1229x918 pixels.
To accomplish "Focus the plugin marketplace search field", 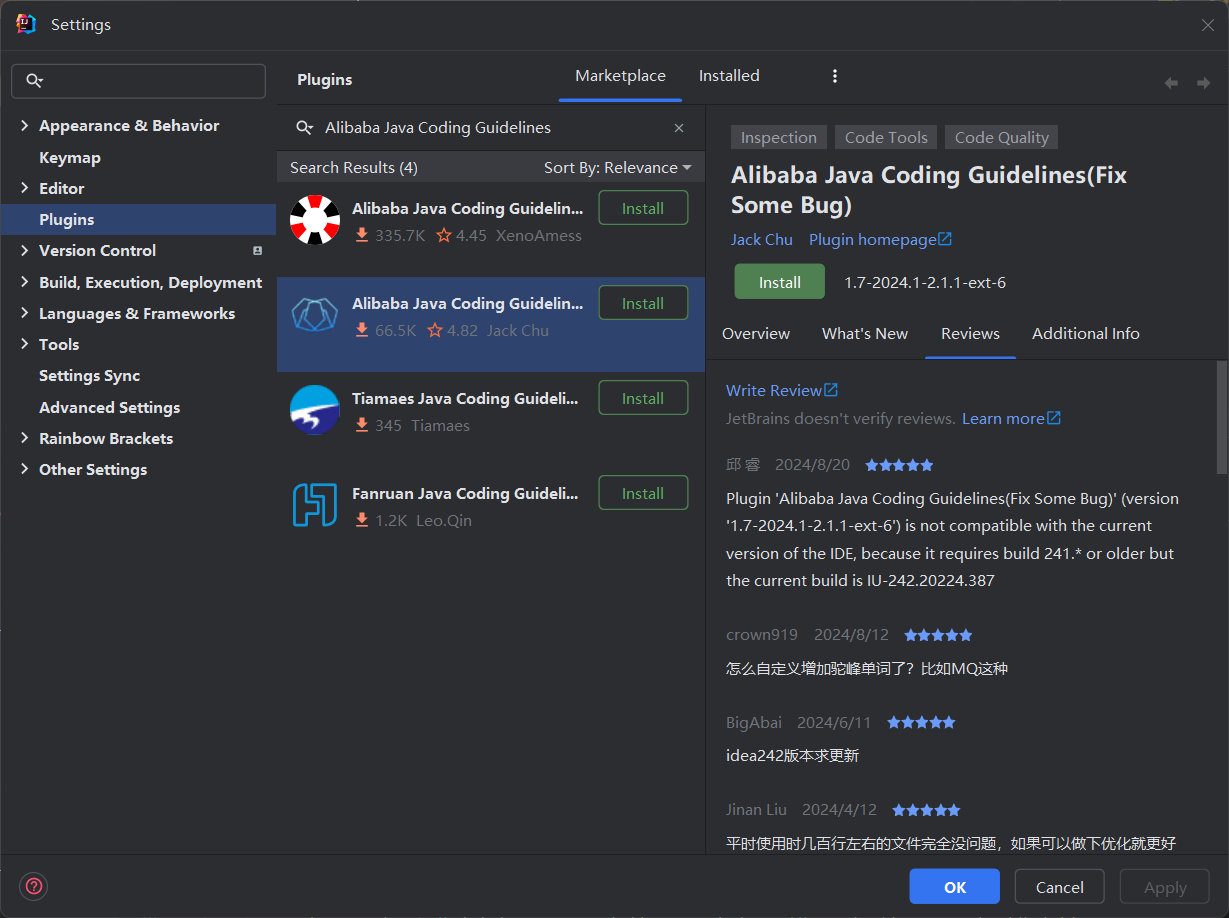I will (x=490, y=128).
